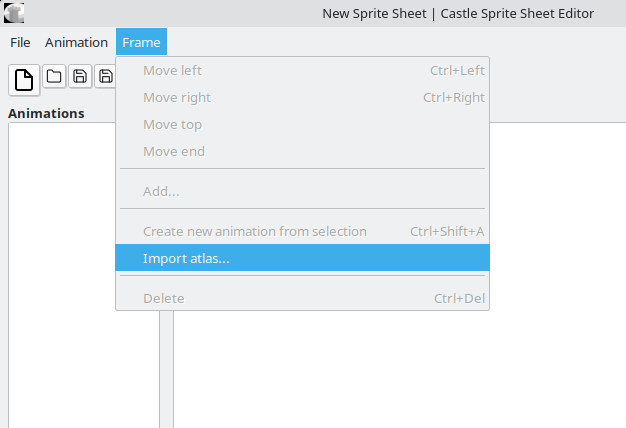The width and height of the screenshot is (626, 428).
Task: Click the Delete menu entry
Action: pyautogui.click(x=163, y=298)
